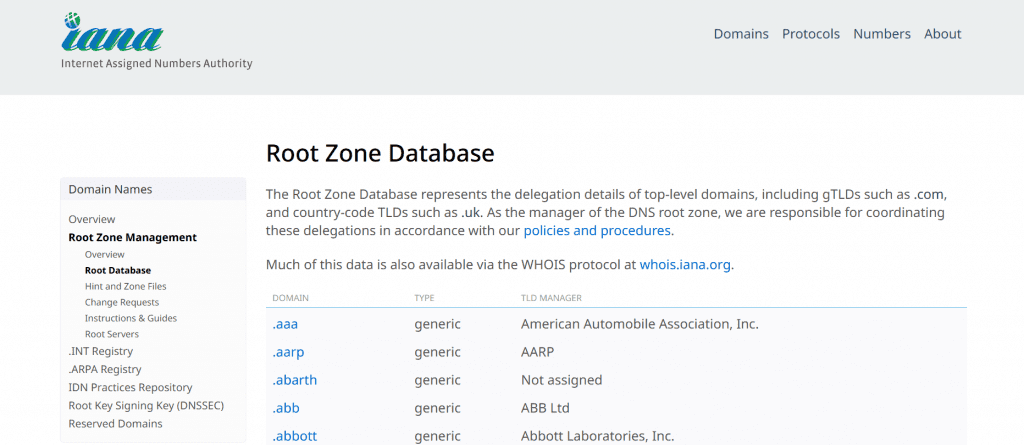
Task: Follow the whois.iana.org link
Action: (x=685, y=265)
